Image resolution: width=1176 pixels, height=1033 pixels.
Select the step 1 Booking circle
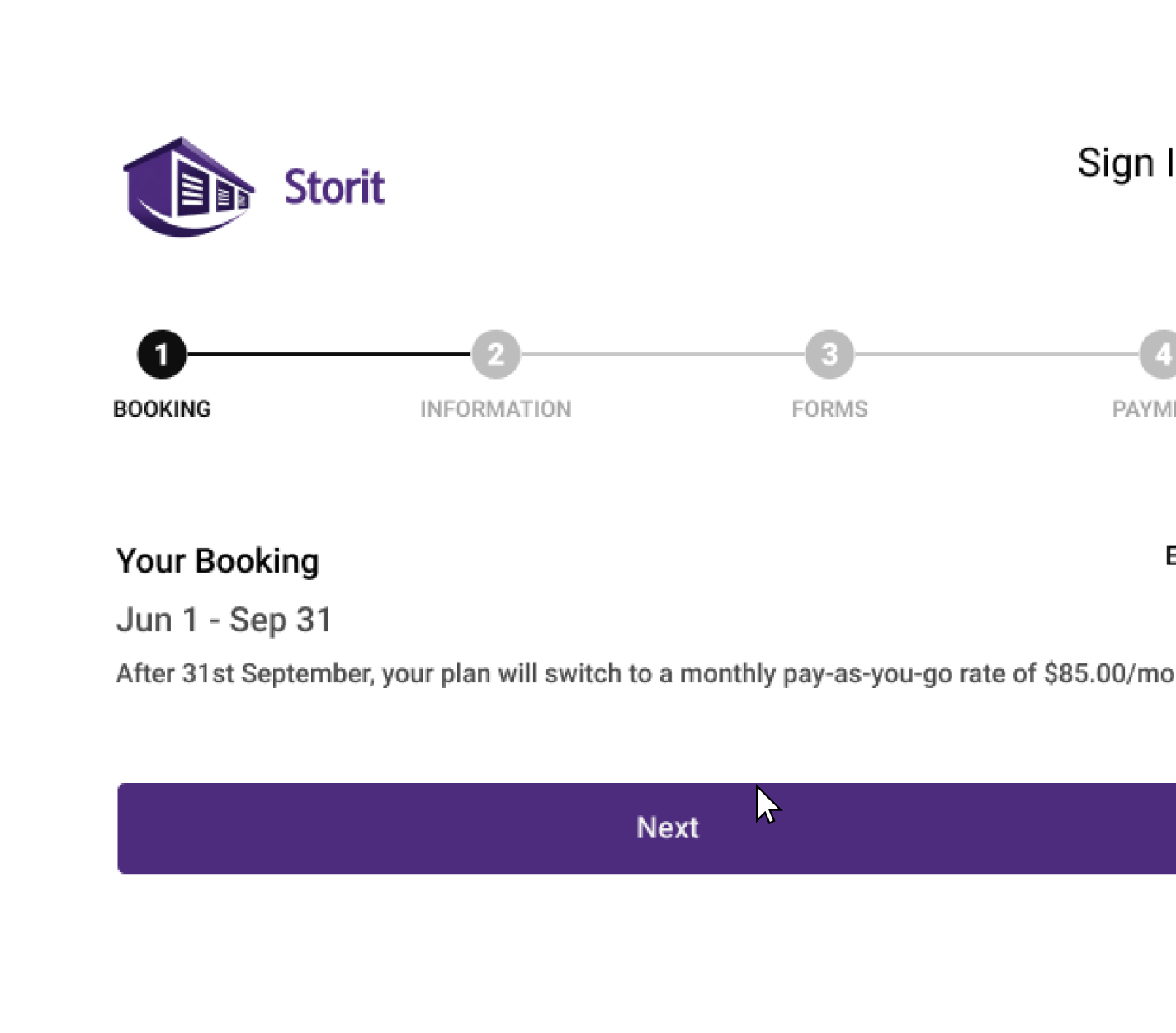point(162,353)
